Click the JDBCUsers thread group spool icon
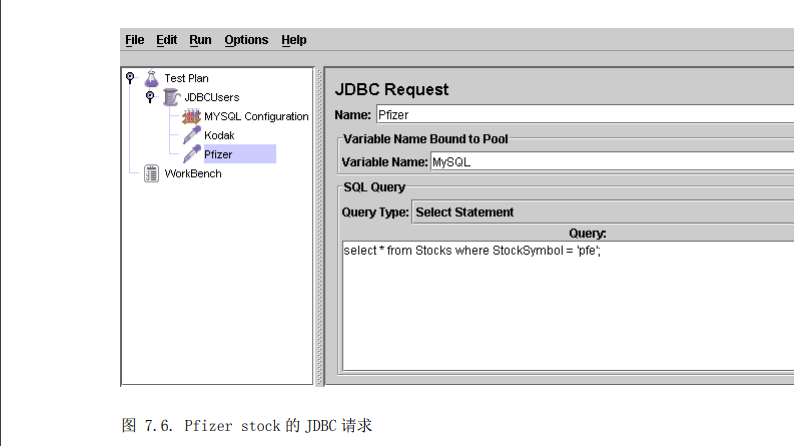The height and width of the screenshot is (446, 794). pos(172,97)
